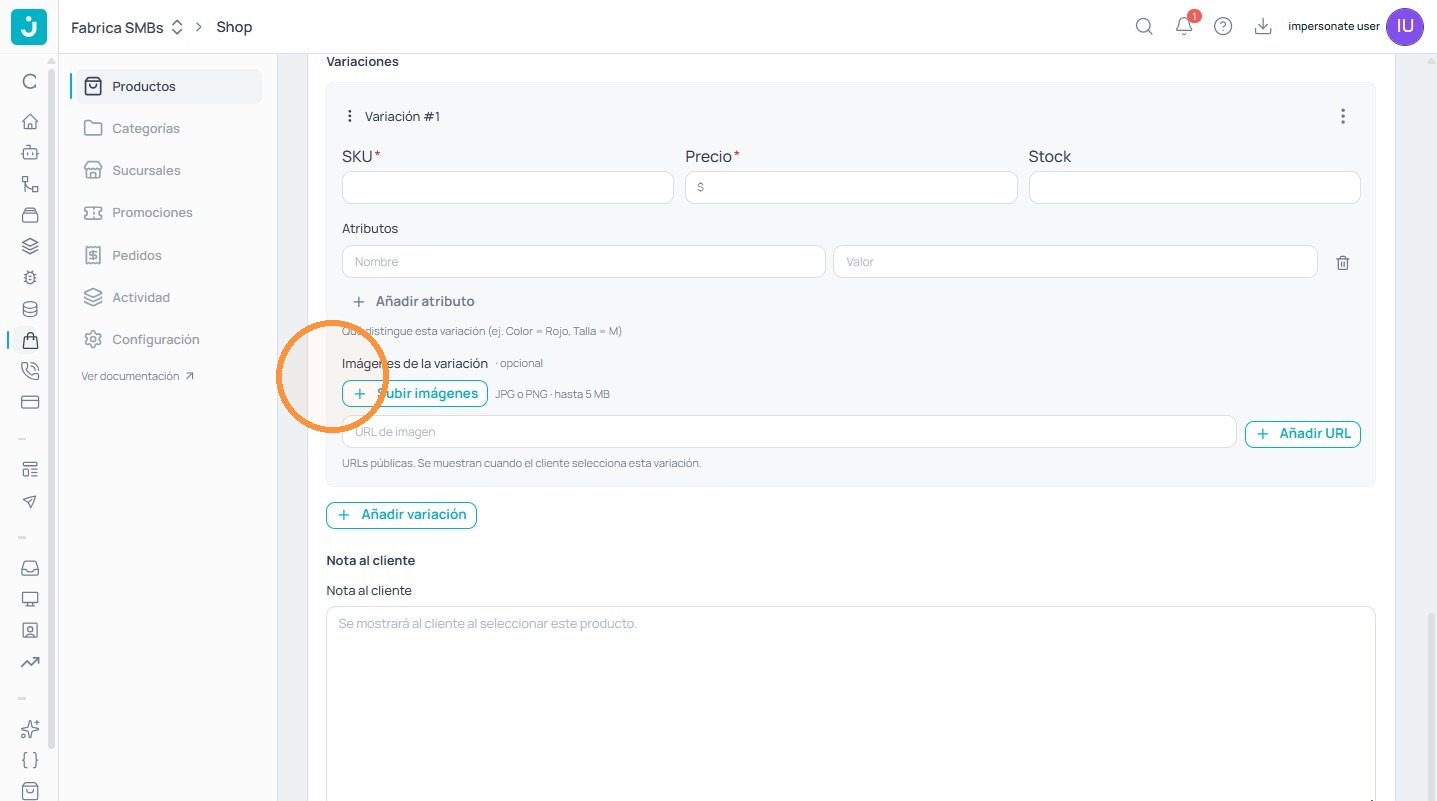Open the database cylinder icon in left rail
The width and height of the screenshot is (1437, 801).
30,309
